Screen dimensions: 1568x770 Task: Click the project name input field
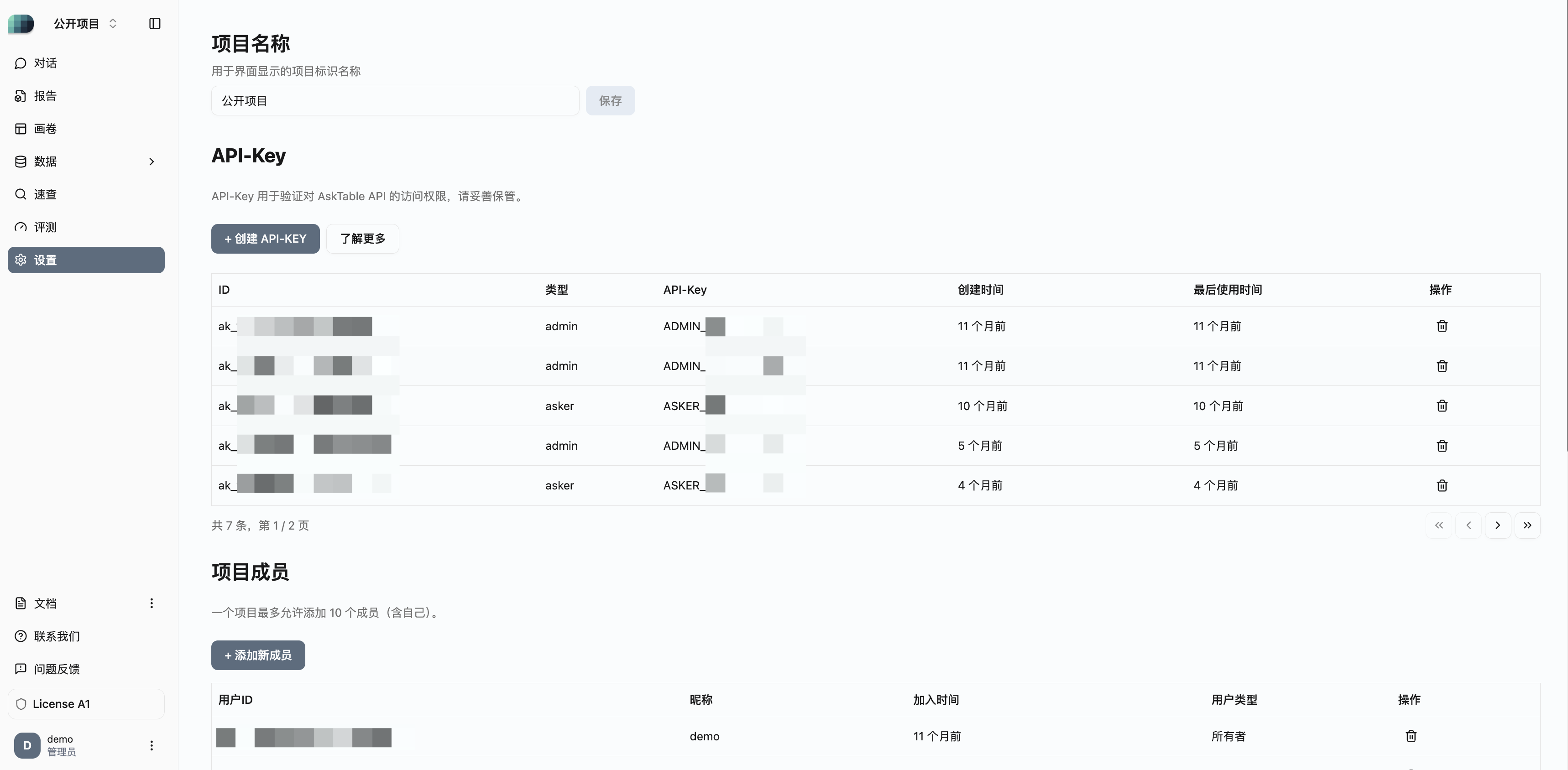click(394, 100)
